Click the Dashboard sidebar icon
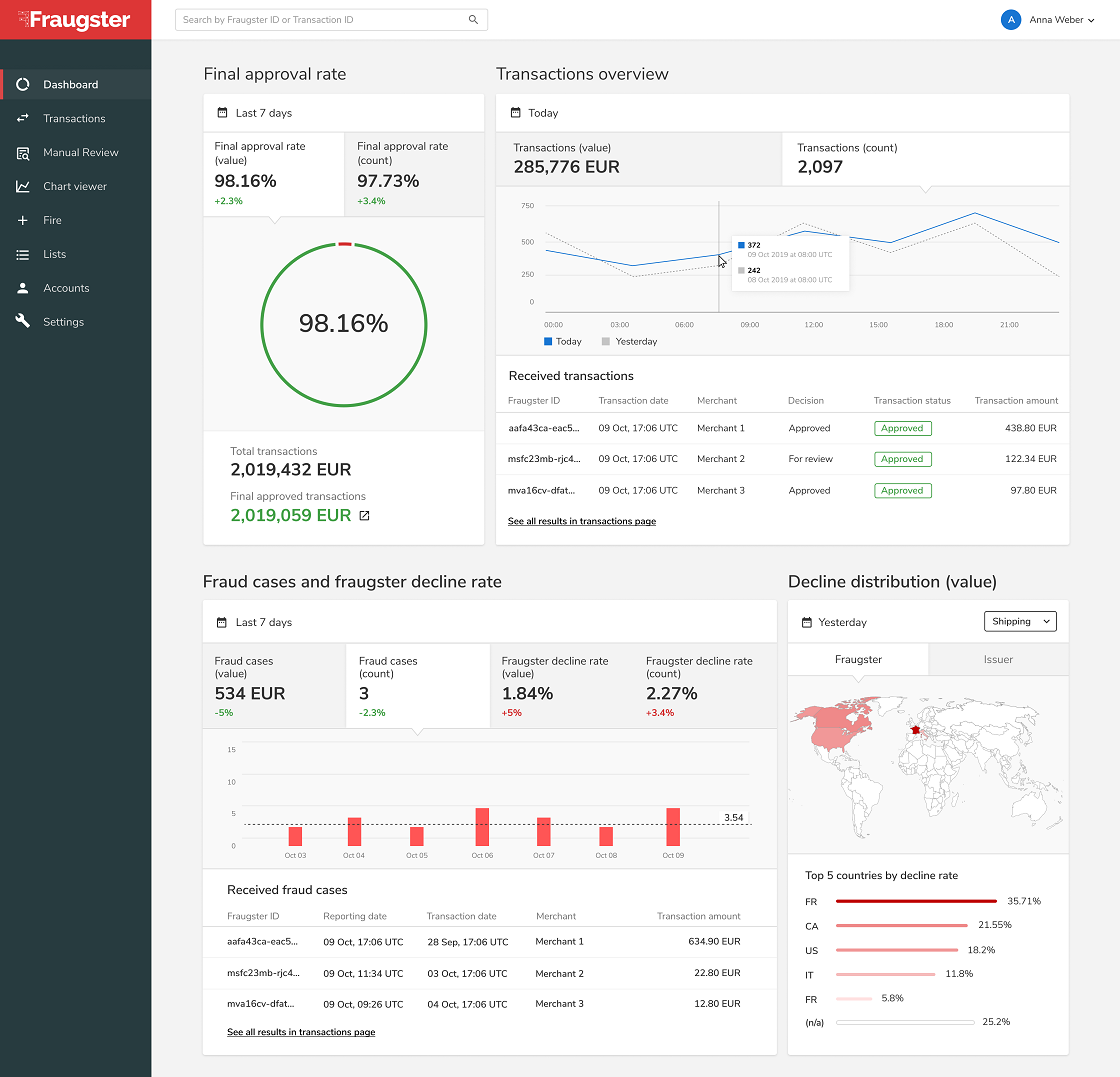 [x=23, y=85]
